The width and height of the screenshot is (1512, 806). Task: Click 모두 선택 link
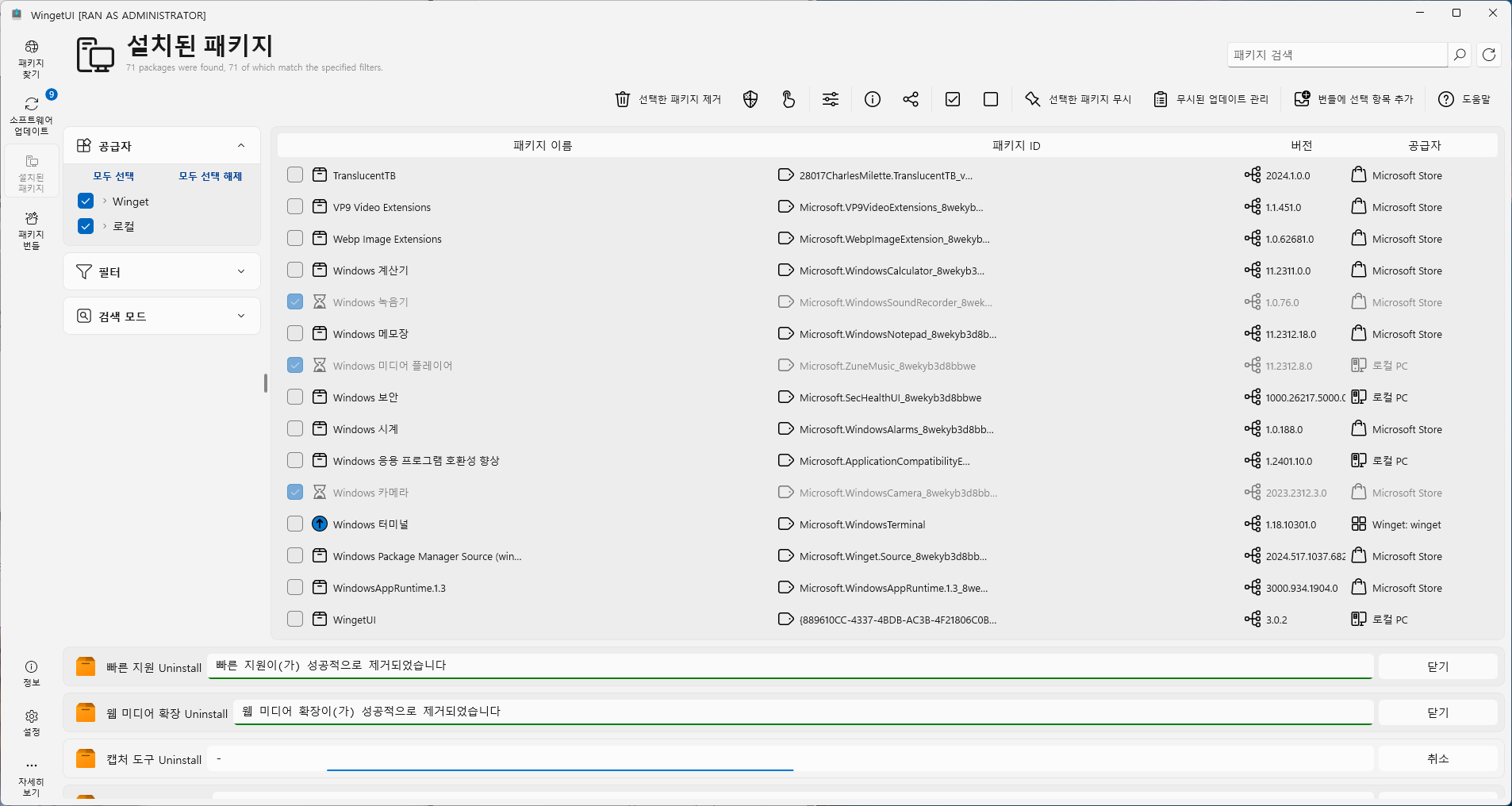click(113, 176)
